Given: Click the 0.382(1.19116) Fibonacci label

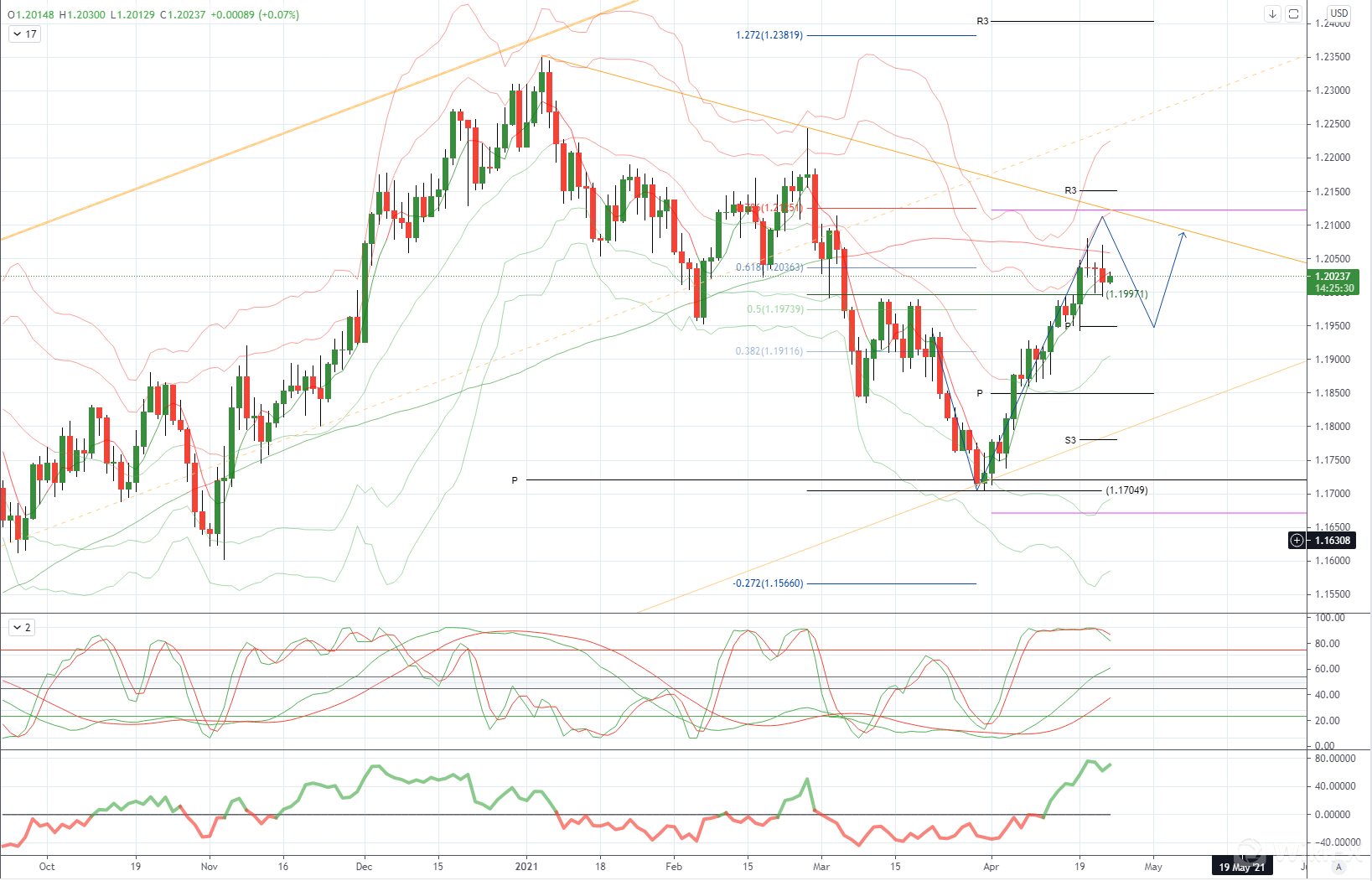Looking at the screenshot, I should point(769,351).
